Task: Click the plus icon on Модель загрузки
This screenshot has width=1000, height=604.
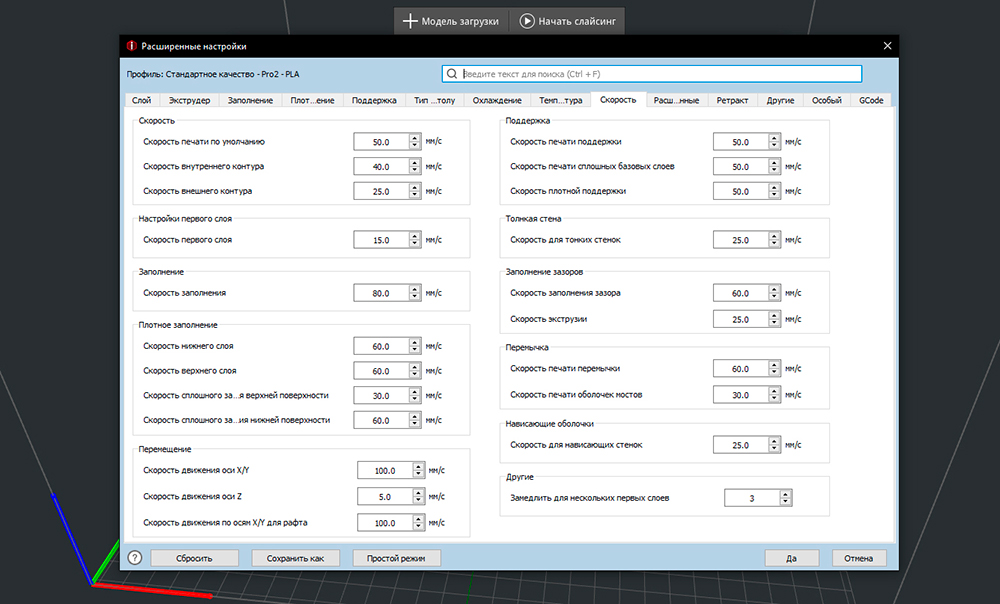Action: point(409,21)
